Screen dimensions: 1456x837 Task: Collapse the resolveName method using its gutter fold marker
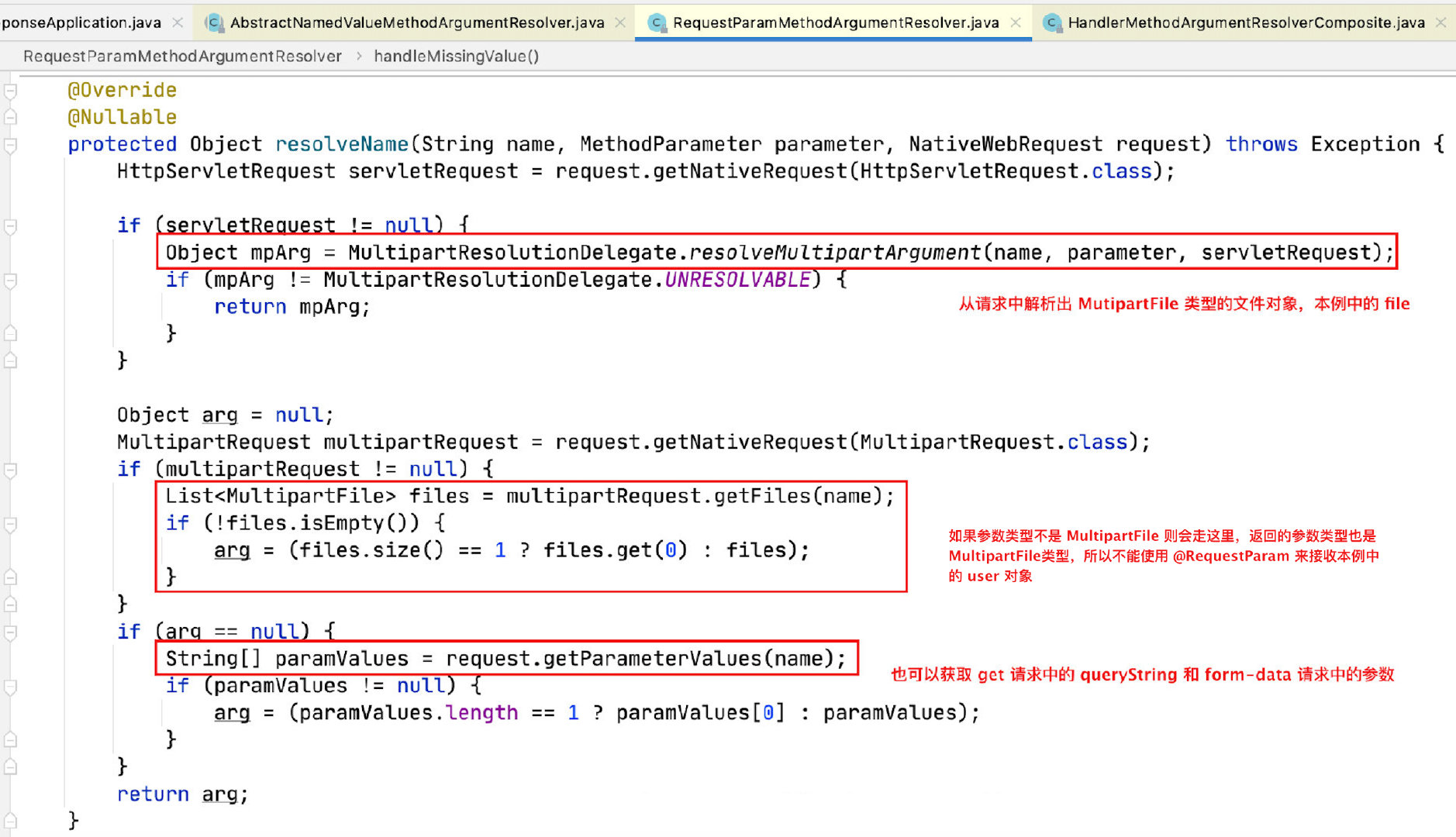point(11,145)
